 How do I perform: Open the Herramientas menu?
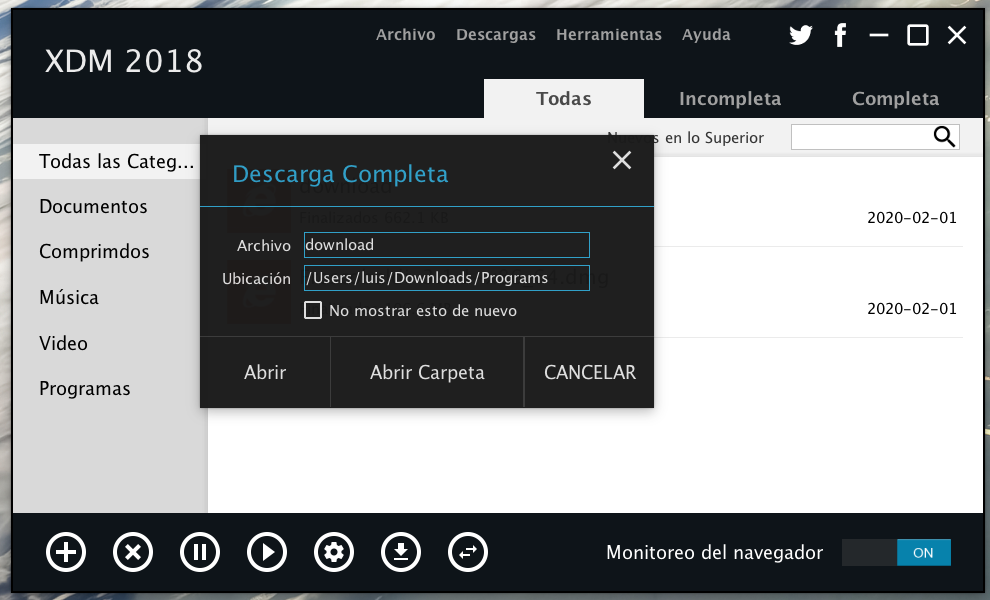coord(609,35)
